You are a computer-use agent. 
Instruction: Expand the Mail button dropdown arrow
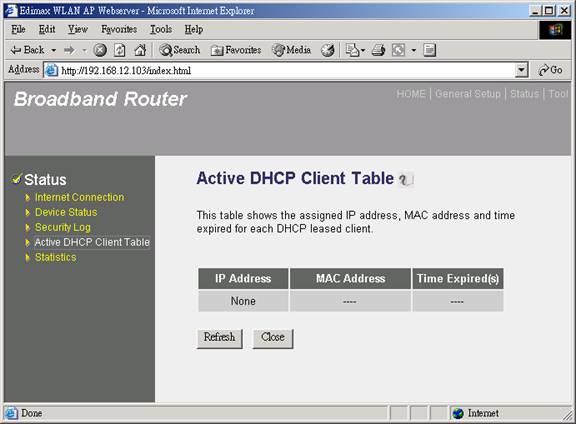click(x=363, y=50)
